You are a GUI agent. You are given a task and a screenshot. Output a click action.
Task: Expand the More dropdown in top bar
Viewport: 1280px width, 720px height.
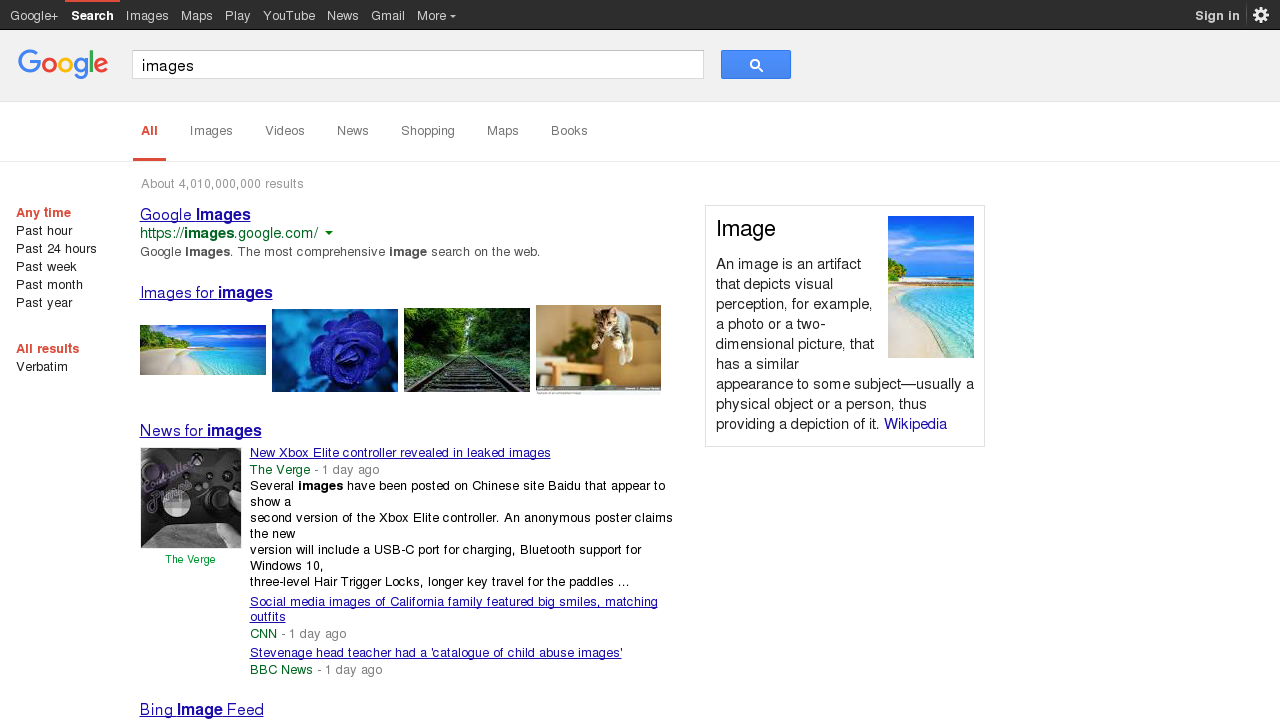point(436,15)
